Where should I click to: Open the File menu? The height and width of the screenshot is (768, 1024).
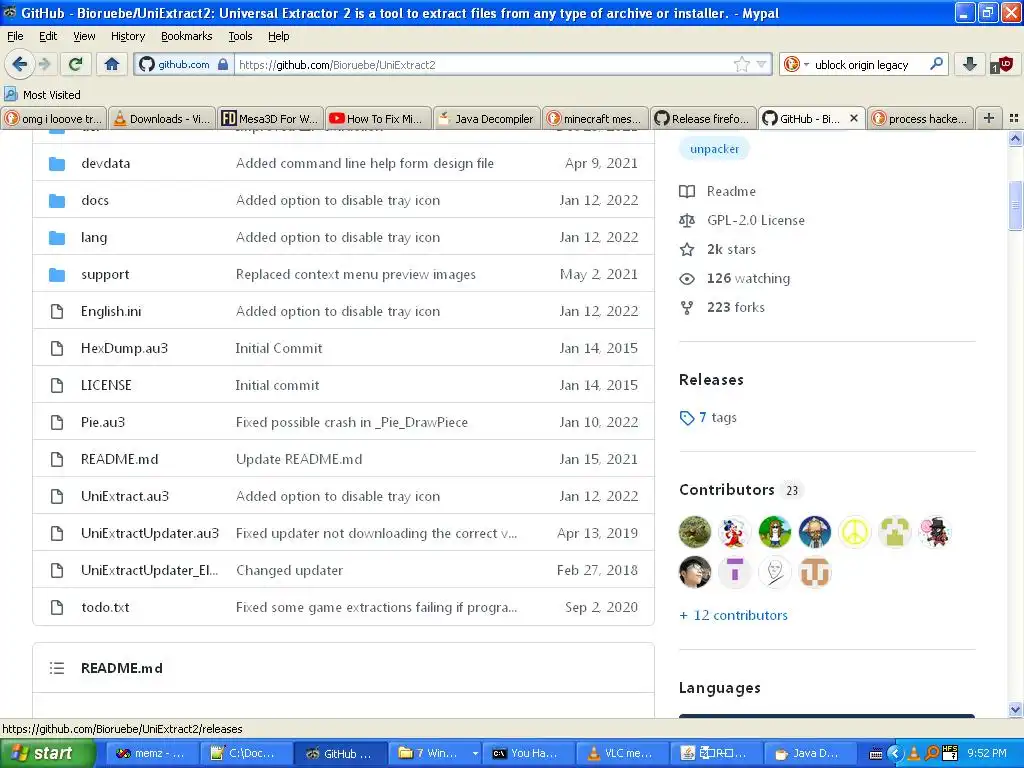(15, 36)
